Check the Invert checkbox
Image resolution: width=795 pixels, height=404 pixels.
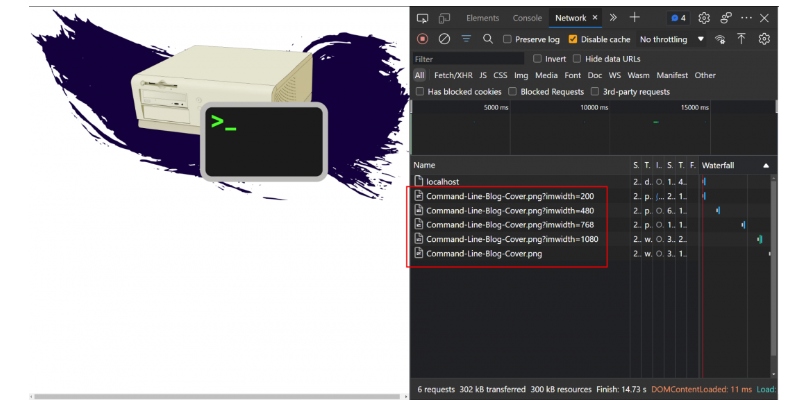tap(537, 59)
